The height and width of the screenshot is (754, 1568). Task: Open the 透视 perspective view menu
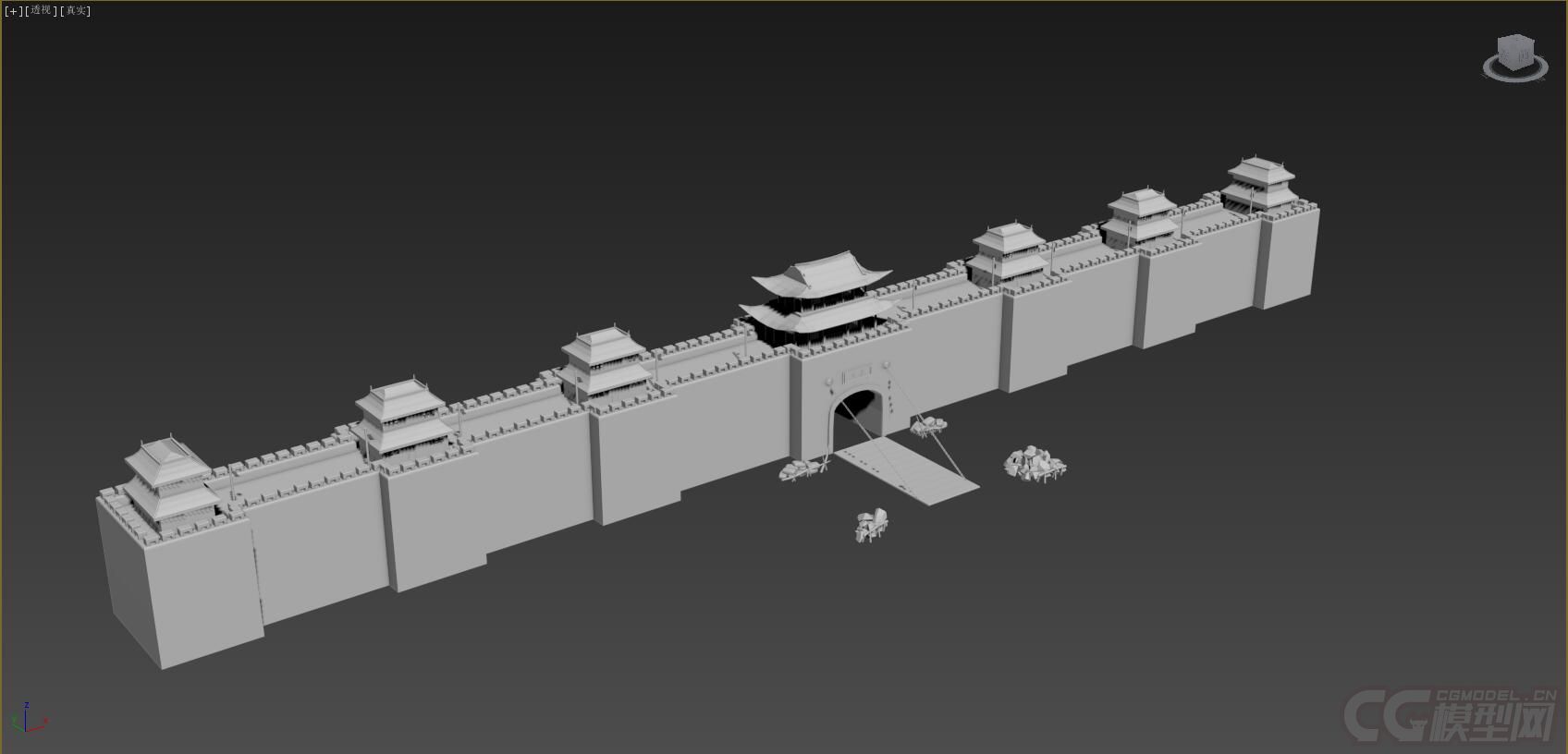(x=41, y=11)
